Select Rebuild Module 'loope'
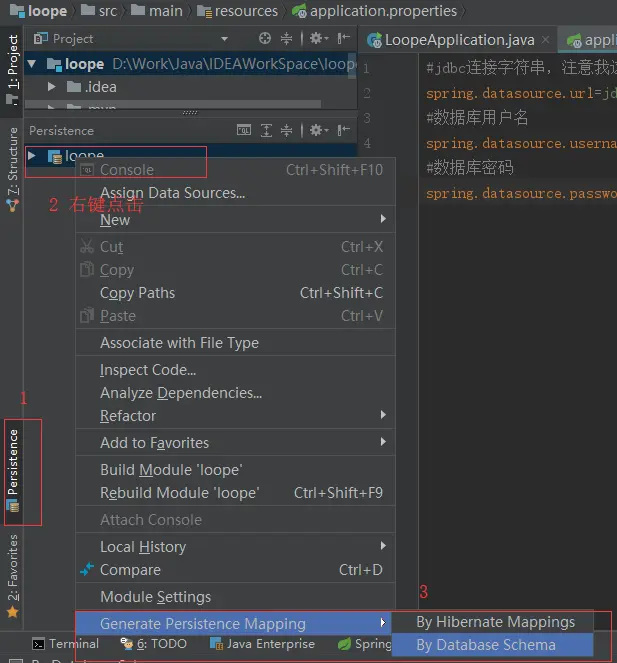Viewport: 617px width, 663px height. (x=236, y=493)
